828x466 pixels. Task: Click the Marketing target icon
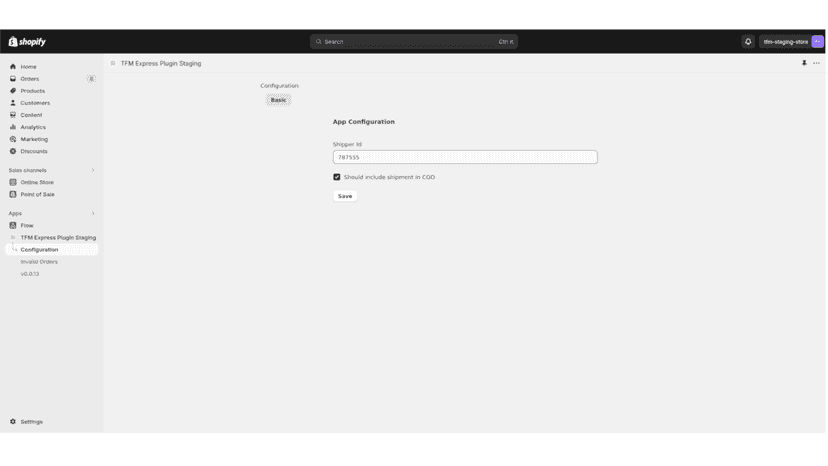click(x=13, y=139)
